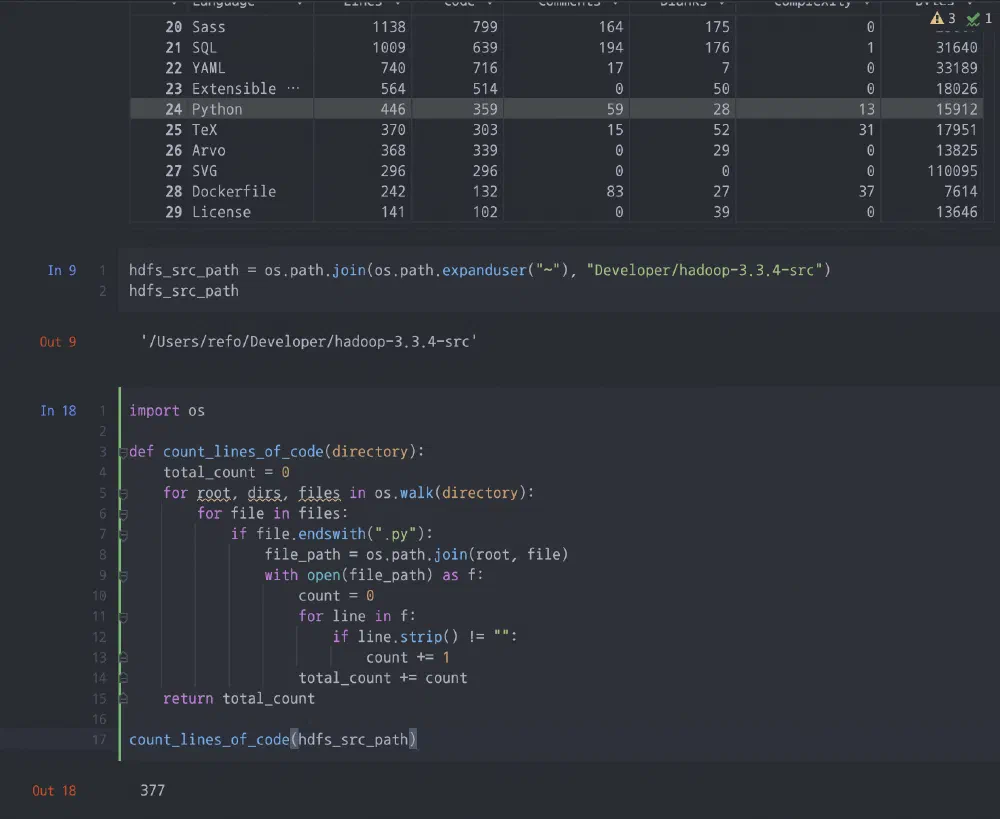Image resolution: width=1000 pixels, height=819 pixels.
Task: Click the ellipsis on truncated 'Extensible' cell
Action: coord(293,88)
